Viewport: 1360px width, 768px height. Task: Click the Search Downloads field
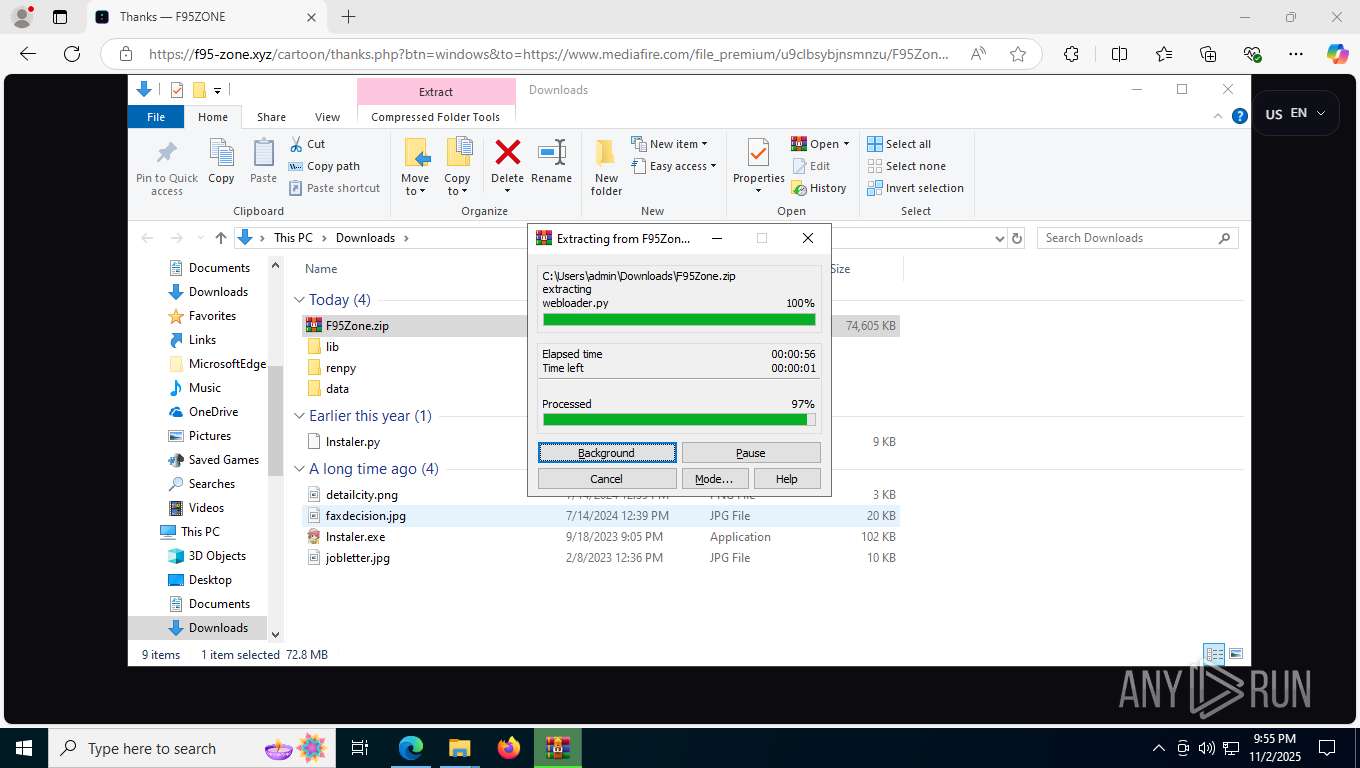(1138, 238)
